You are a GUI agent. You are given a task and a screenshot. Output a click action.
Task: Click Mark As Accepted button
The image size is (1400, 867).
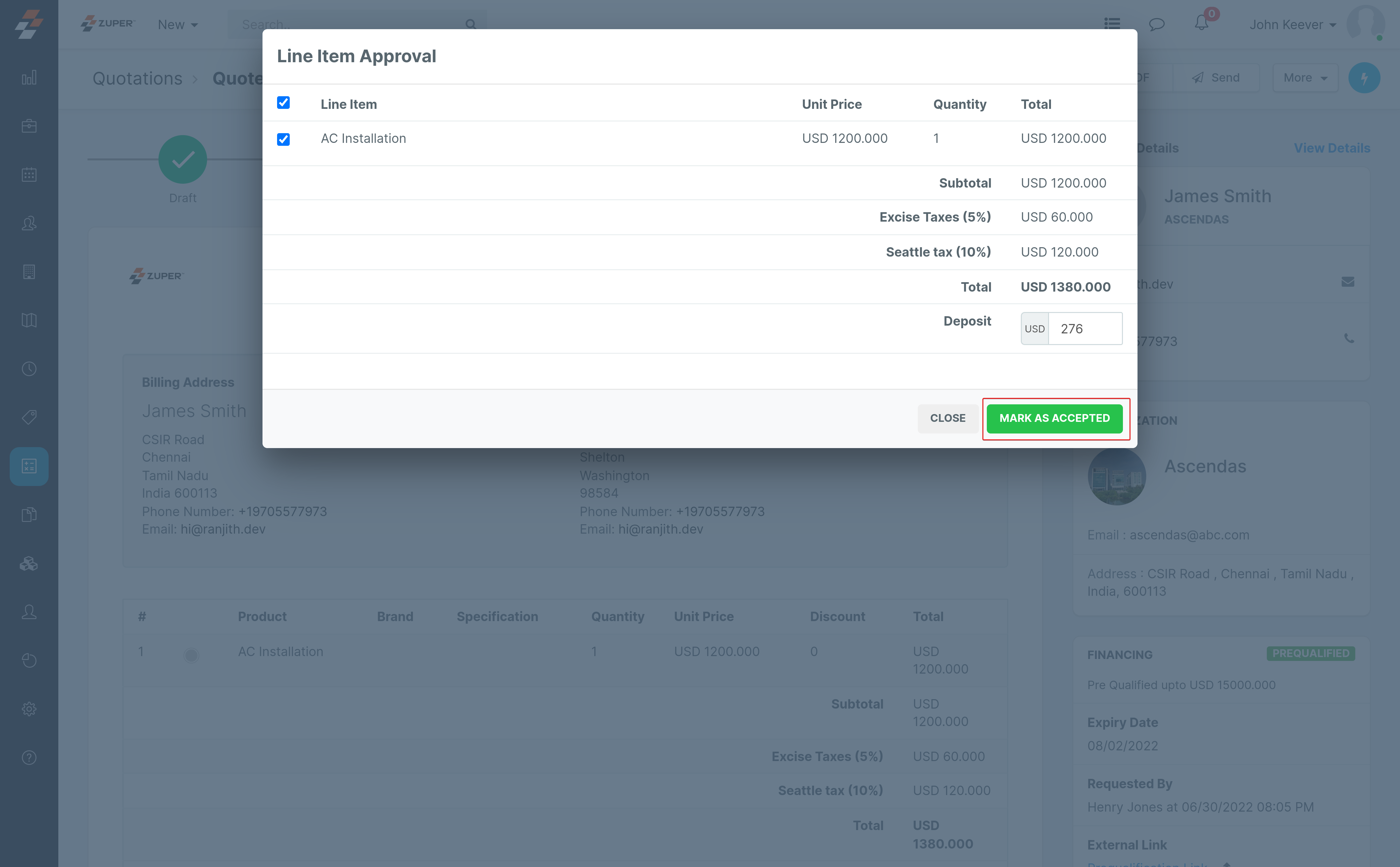tap(1054, 418)
